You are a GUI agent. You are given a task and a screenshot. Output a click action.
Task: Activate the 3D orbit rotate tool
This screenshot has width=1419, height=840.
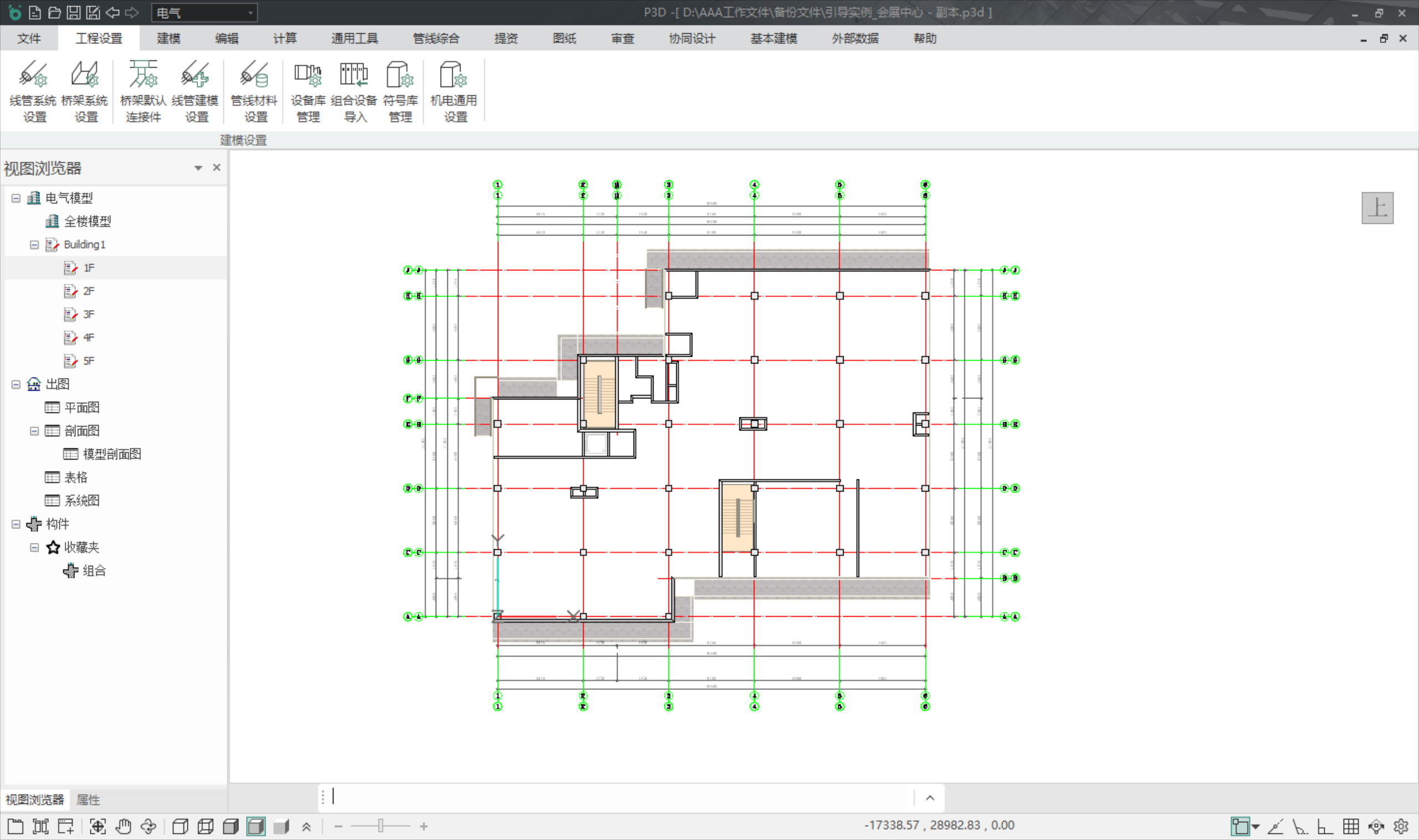point(149,826)
